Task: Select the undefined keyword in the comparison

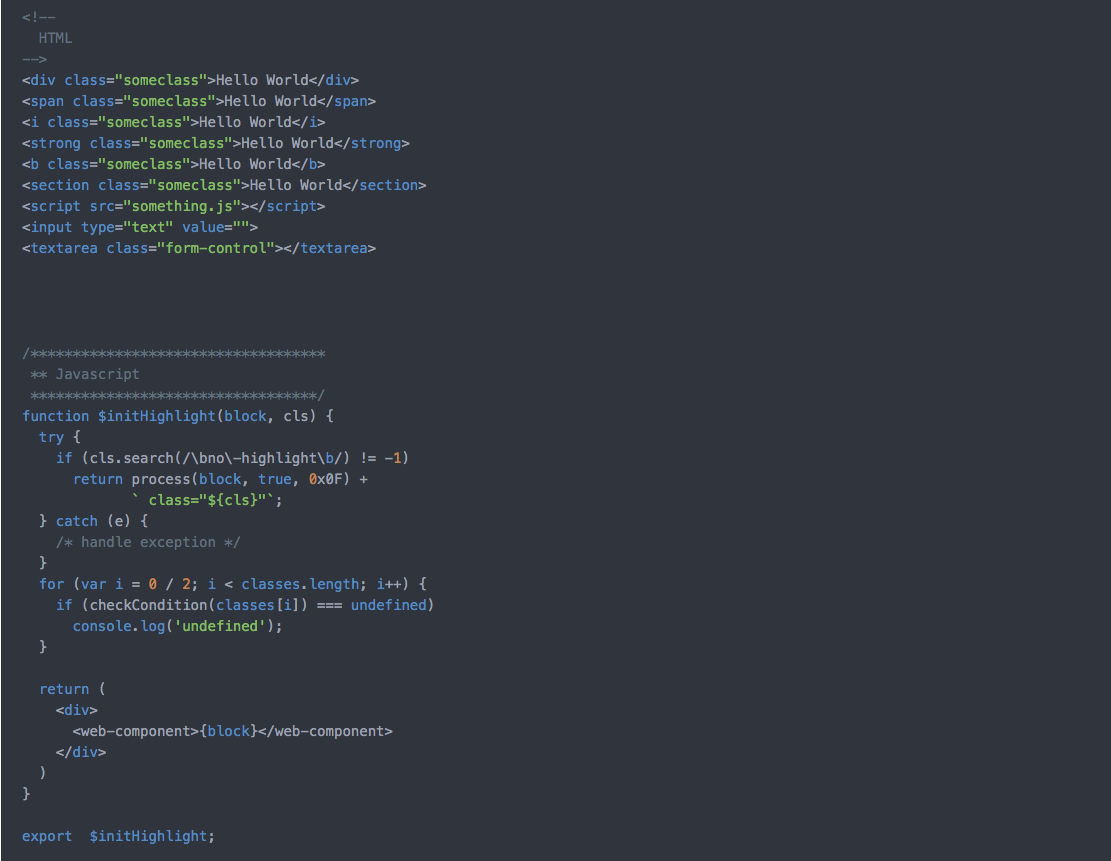Action: tap(390, 604)
